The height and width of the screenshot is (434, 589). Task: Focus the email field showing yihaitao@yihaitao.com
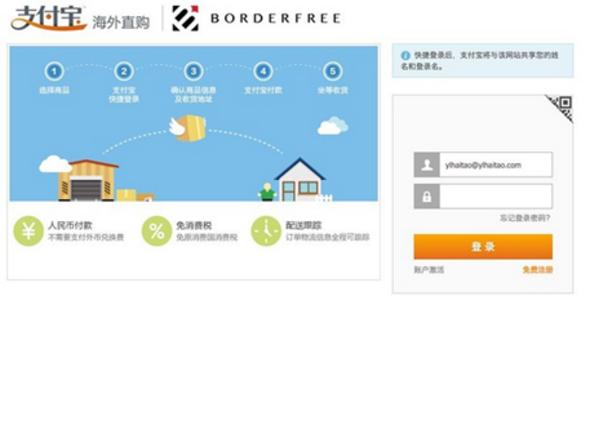(x=496, y=165)
